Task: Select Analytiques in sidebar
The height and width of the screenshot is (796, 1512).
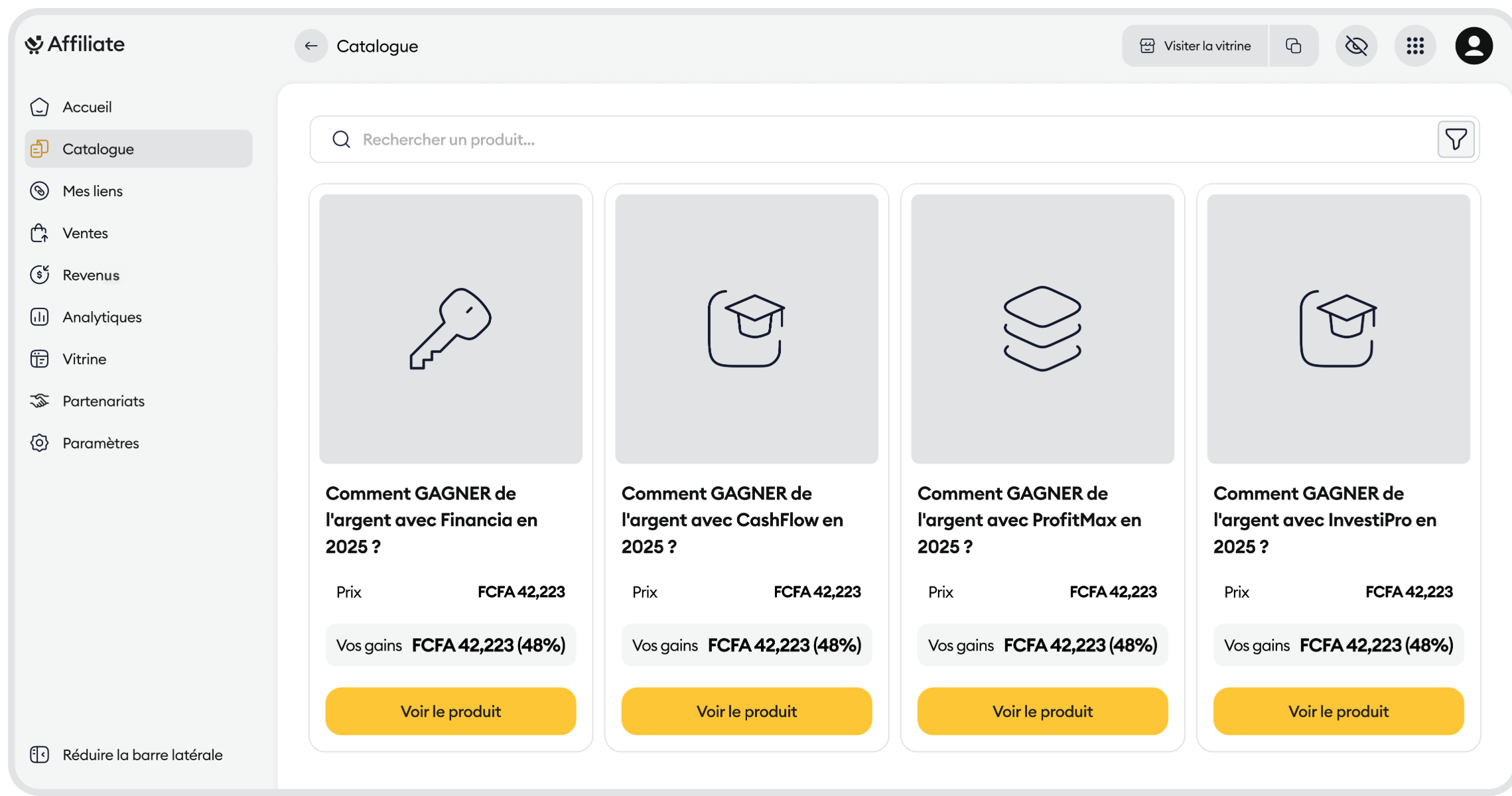Action: click(x=102, y=317)
